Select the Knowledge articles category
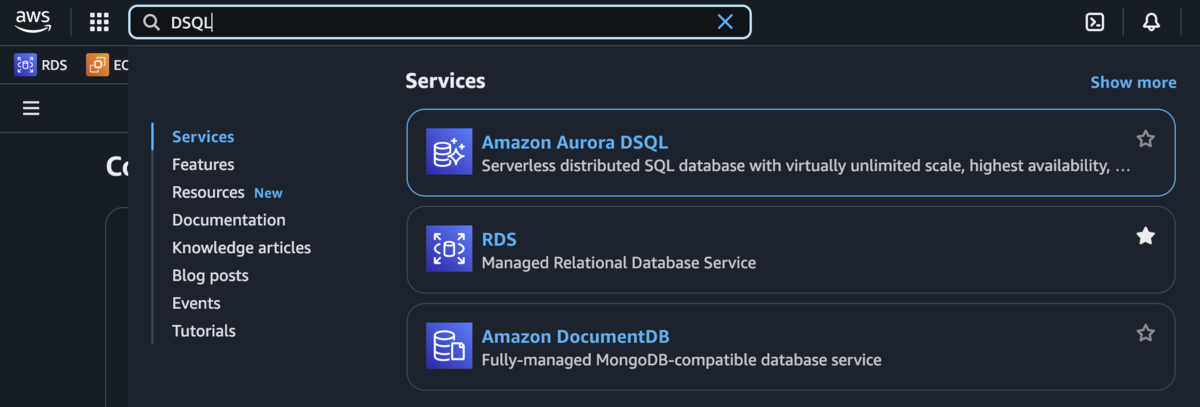Screen dimensions: 1200x407 click(241, 247)
